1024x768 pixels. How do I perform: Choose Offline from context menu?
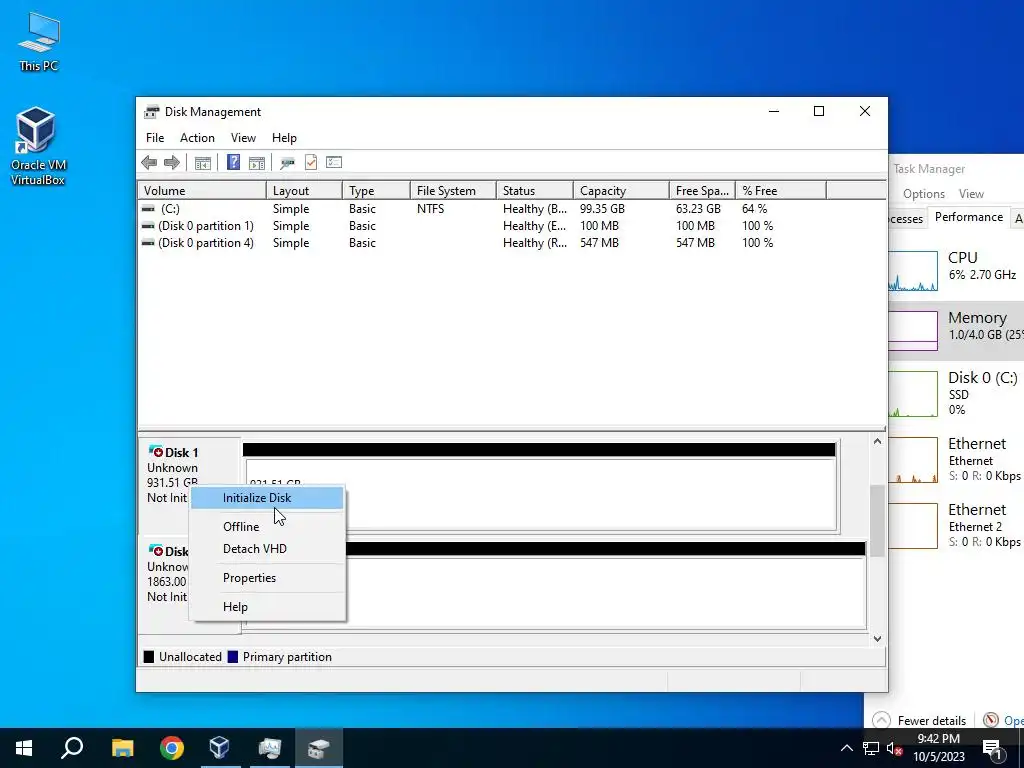pos(267,526)
